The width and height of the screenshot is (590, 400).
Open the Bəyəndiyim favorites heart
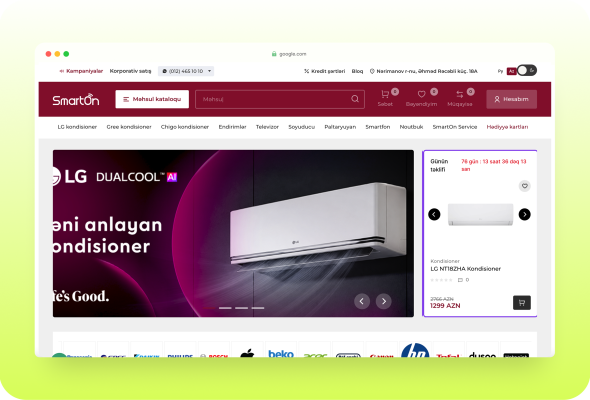click(x=421, y=99)
